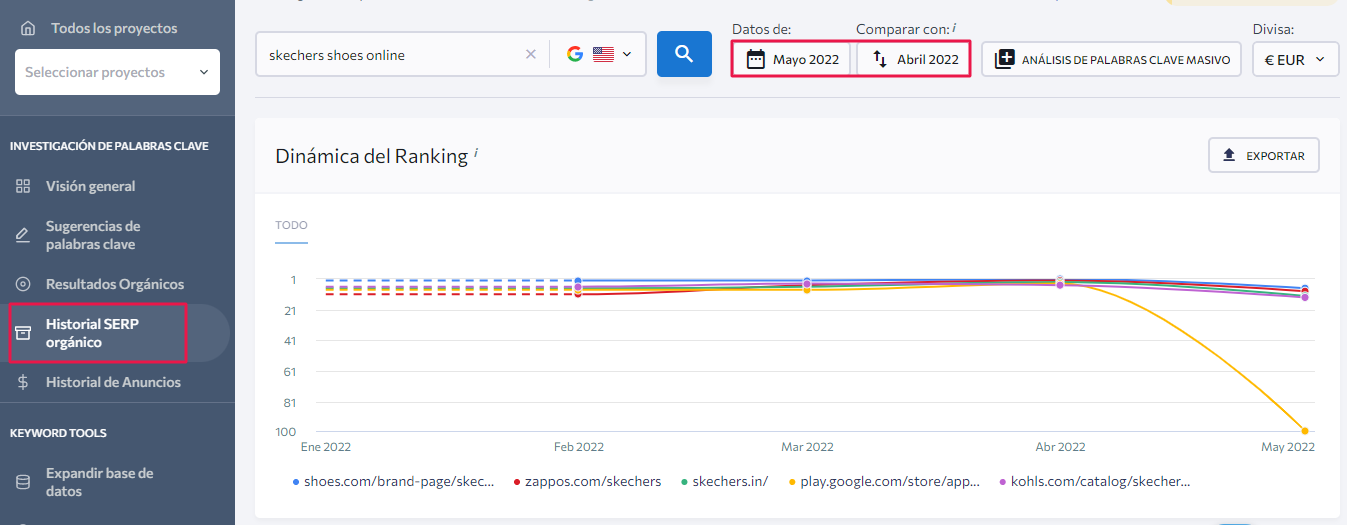The image size is (1347, 525).
Task: Toggle play.google.com series in legend
Action: point(885,481)
